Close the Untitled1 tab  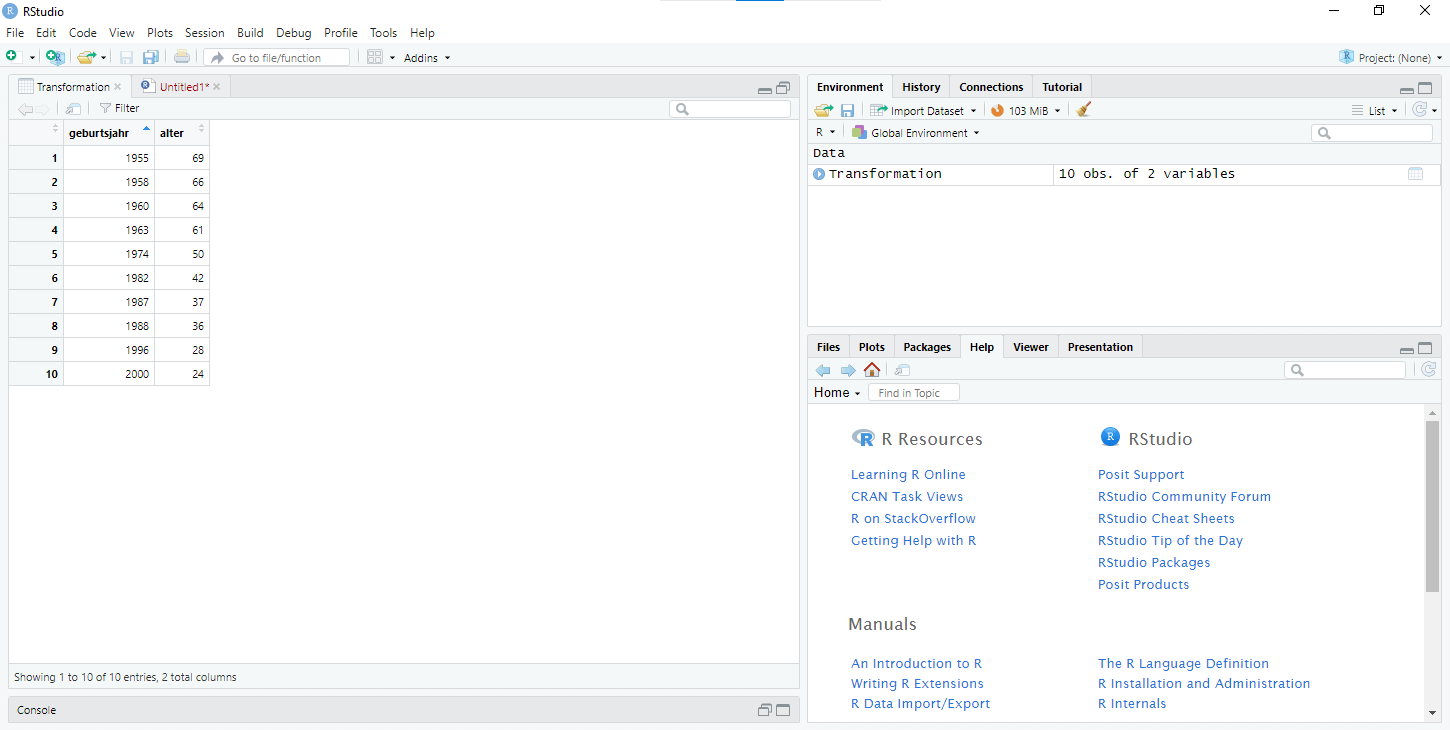[216, 87]
